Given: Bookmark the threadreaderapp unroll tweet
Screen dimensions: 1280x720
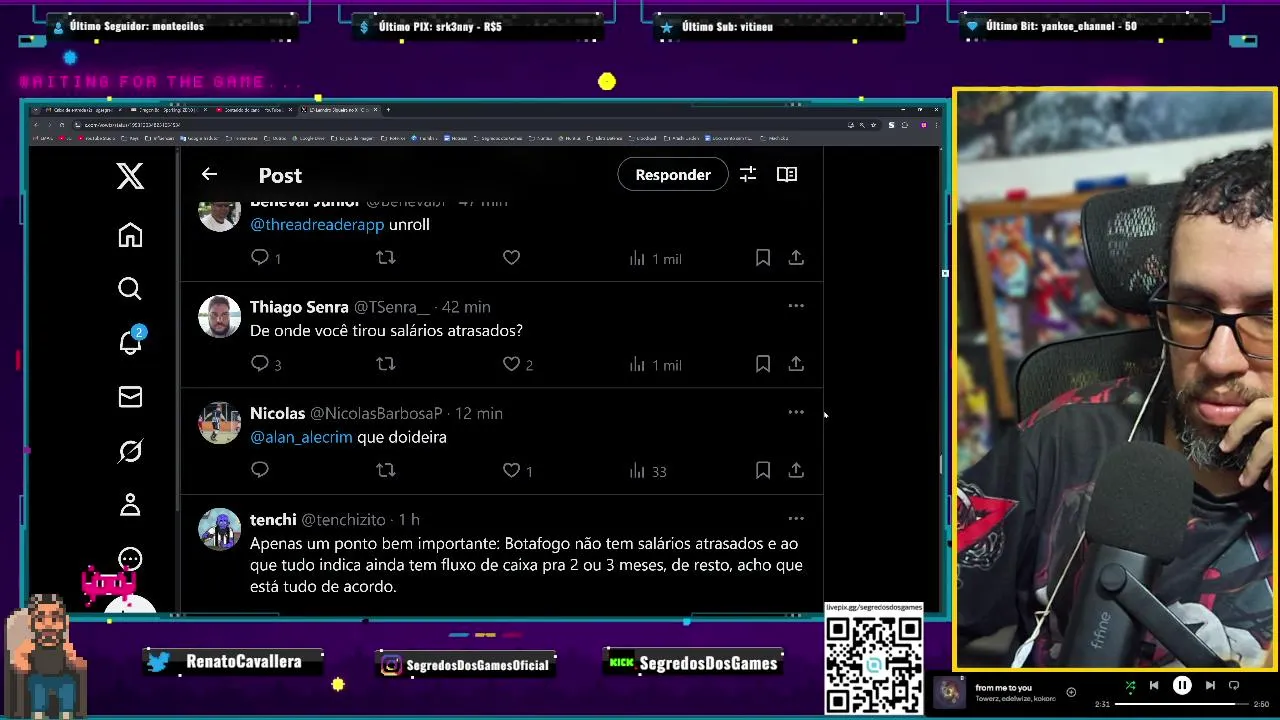Looking at the screenshot, I should point(763,258).
